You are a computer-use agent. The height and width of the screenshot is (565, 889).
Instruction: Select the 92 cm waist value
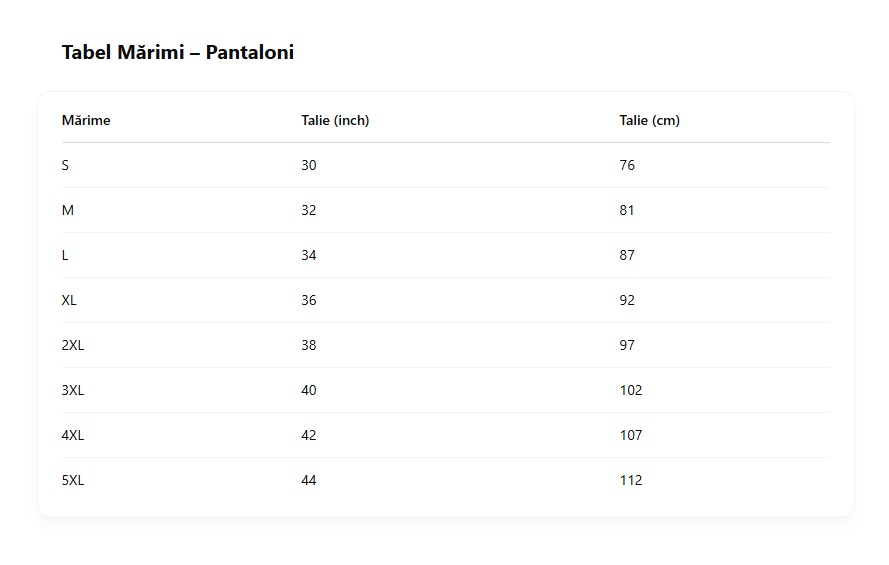(x=627, y=300)
